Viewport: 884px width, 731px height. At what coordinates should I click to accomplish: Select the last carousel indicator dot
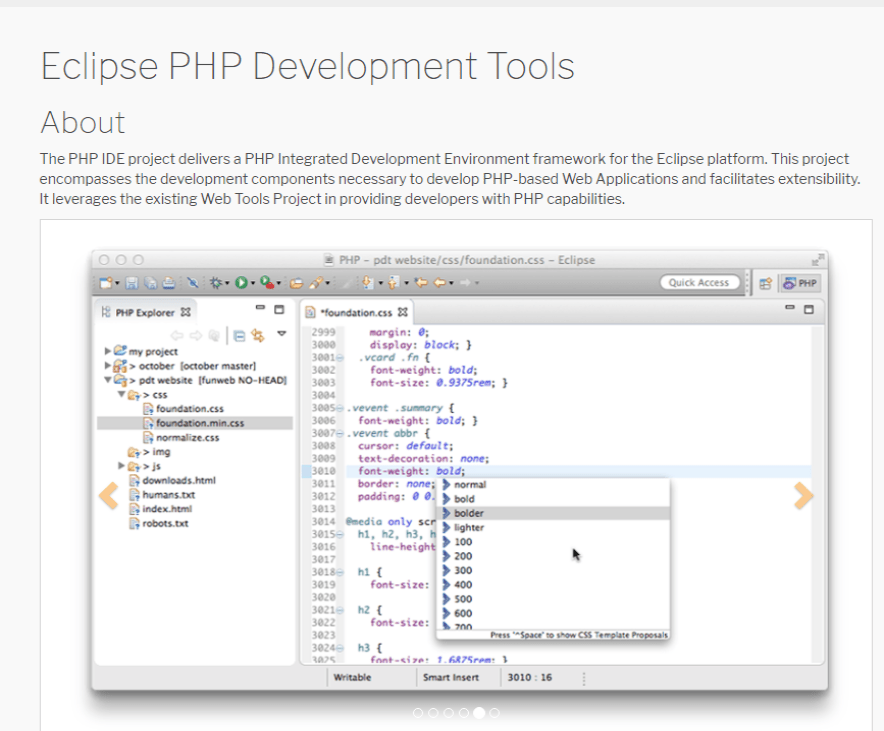pyautogui.click(x=494, y=713)
